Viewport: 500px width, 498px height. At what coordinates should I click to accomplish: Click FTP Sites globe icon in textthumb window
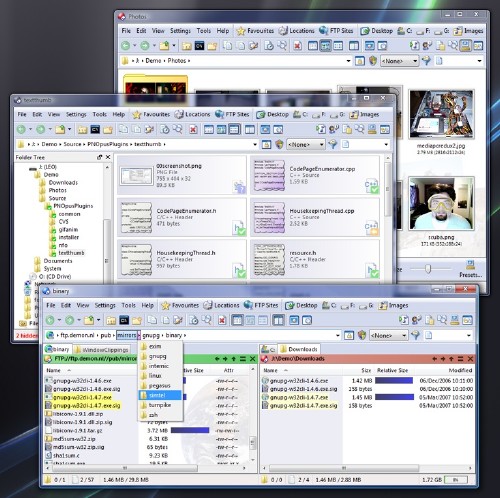pos(219,114)
